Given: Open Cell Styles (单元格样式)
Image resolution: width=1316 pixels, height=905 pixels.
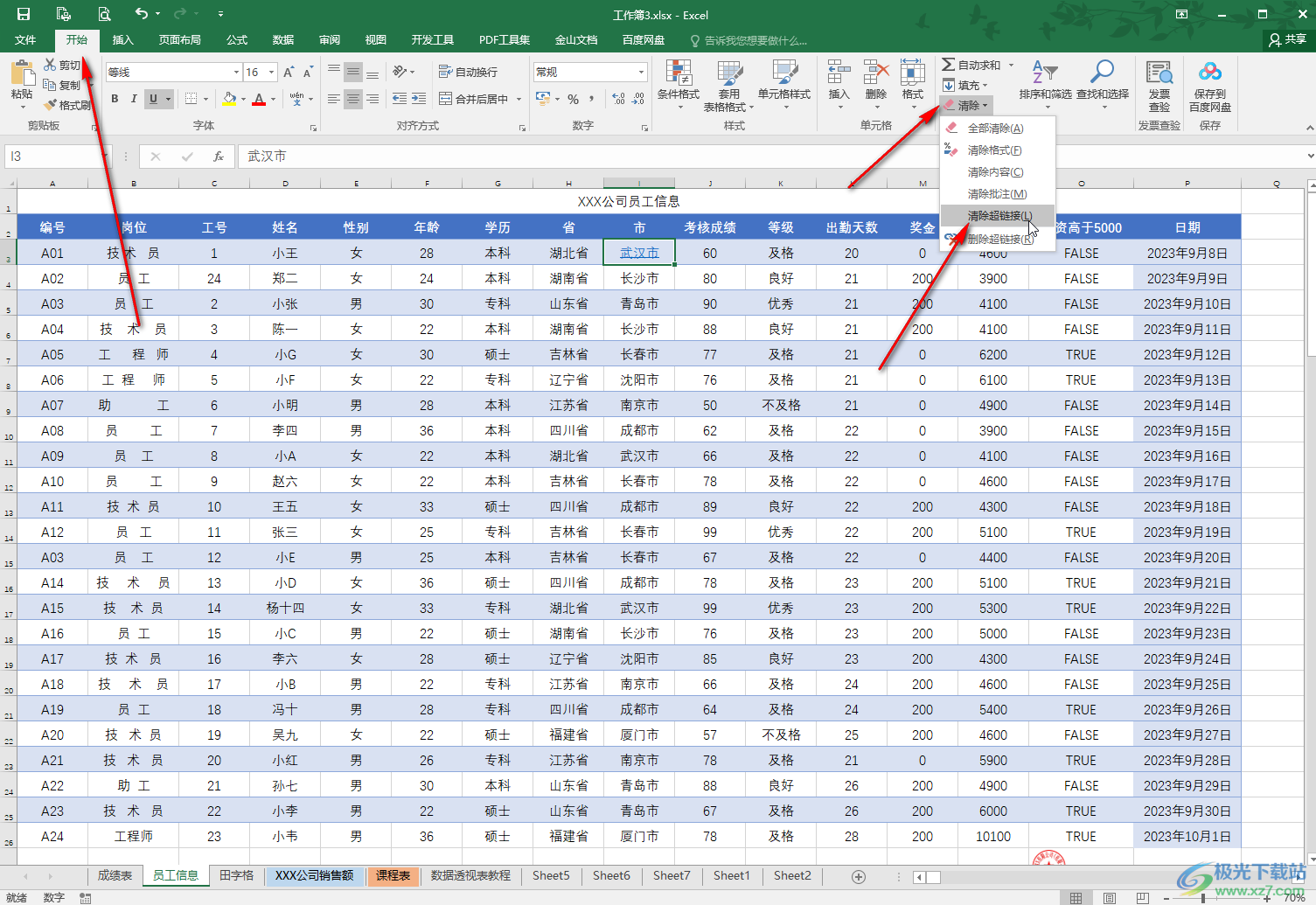Looking at the screenshot, I should (784, 86).
